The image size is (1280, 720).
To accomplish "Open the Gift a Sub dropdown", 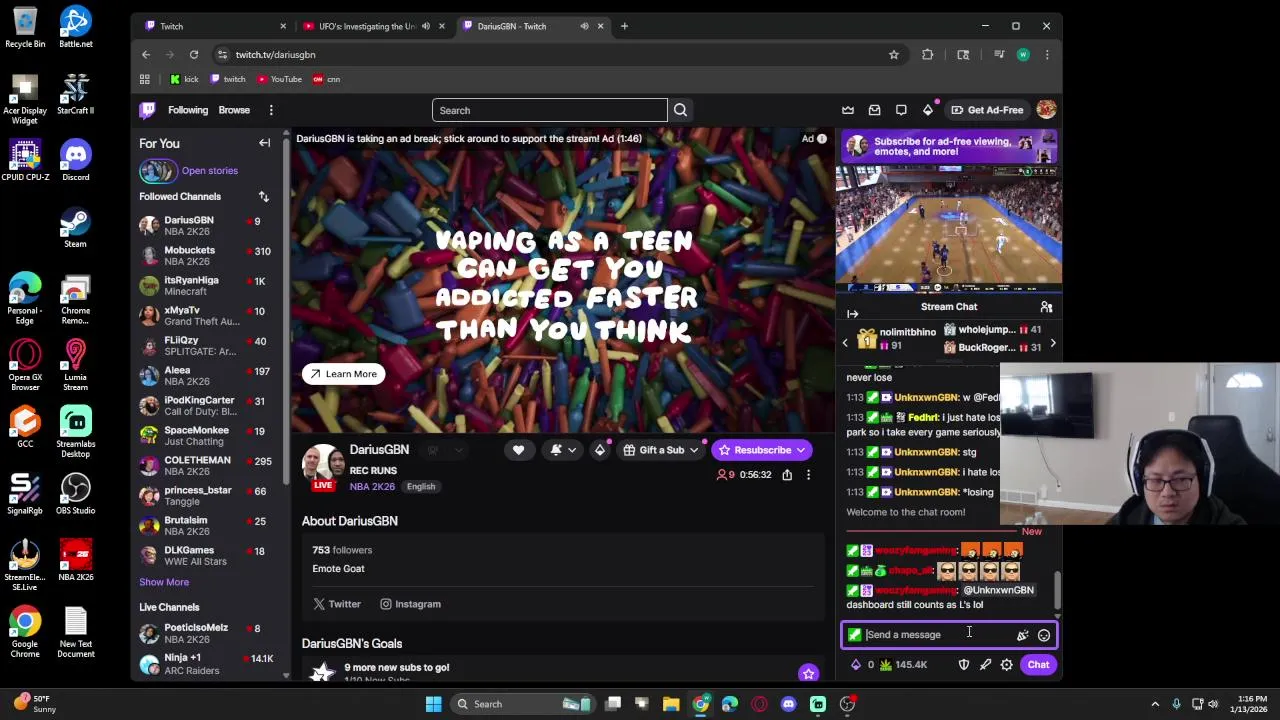I will 661,450.
